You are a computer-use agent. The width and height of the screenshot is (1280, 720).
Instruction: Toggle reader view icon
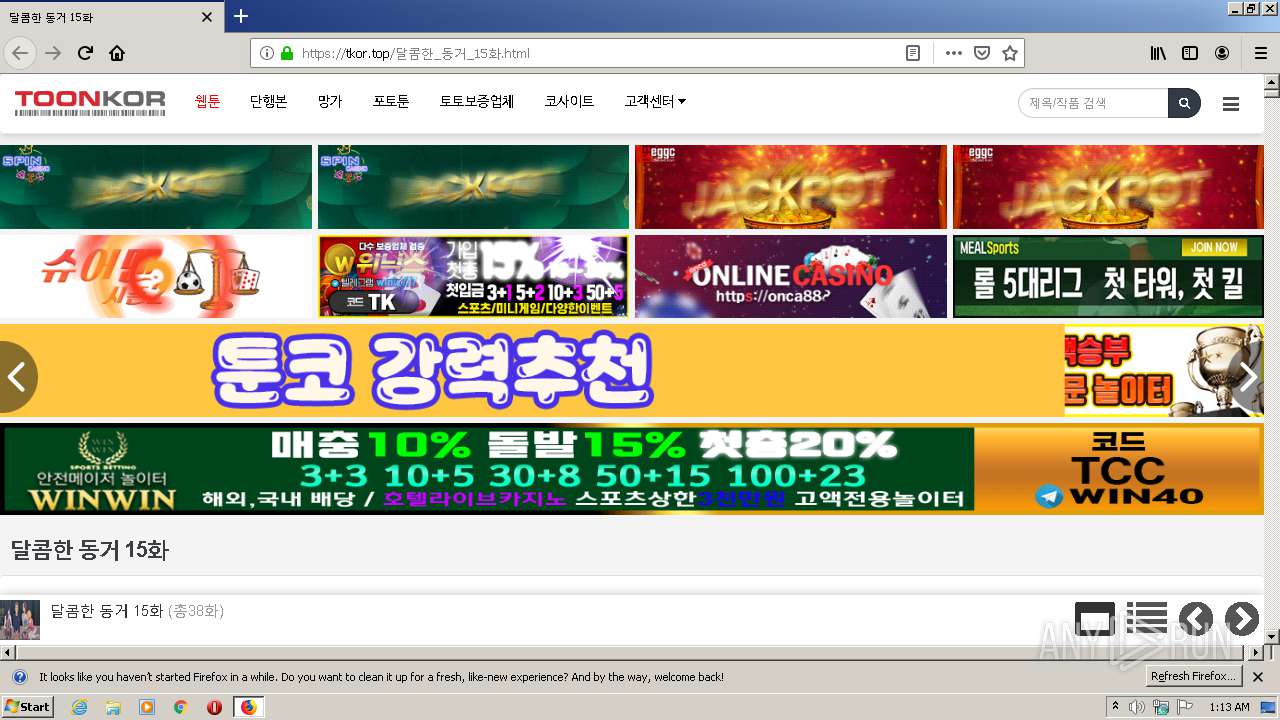(913, 53)
